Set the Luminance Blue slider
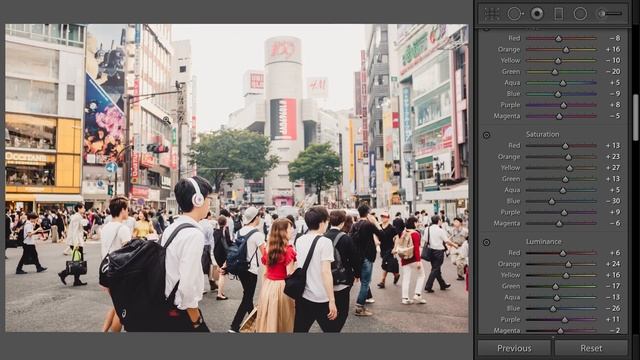The width and height of the screenshot is (640, 360). click(561, 309)
